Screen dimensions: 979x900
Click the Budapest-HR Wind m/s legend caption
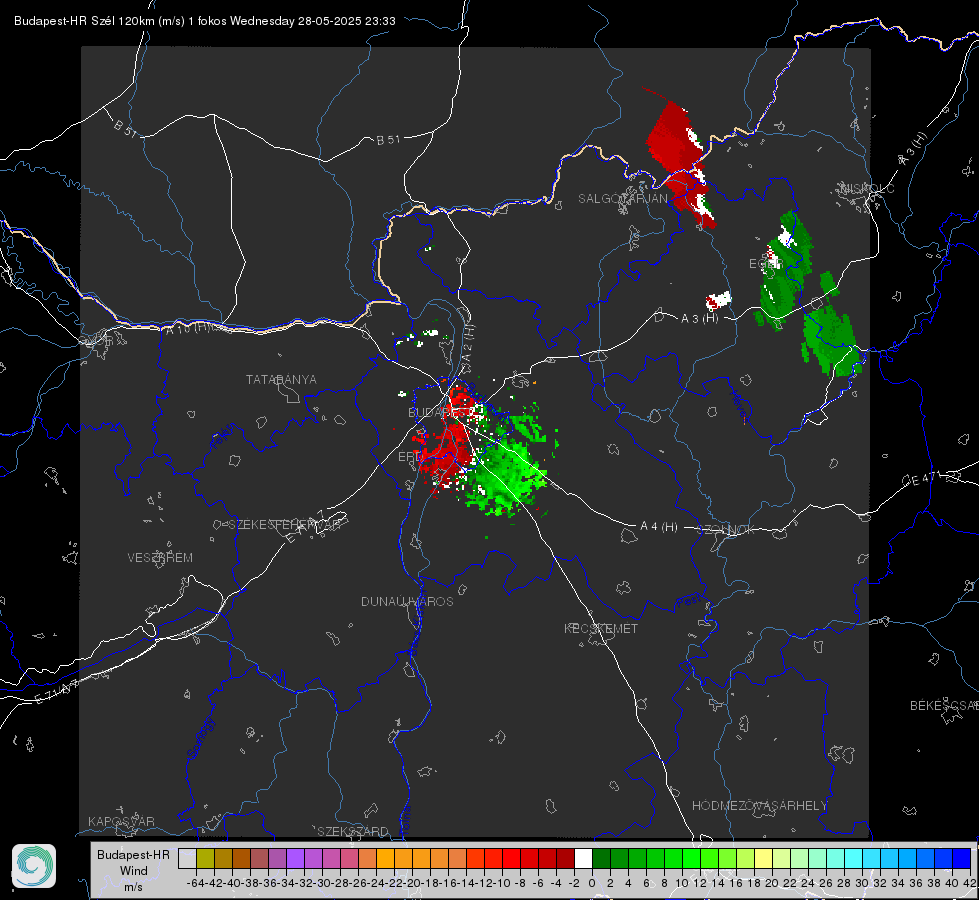[x=133, y=871]
